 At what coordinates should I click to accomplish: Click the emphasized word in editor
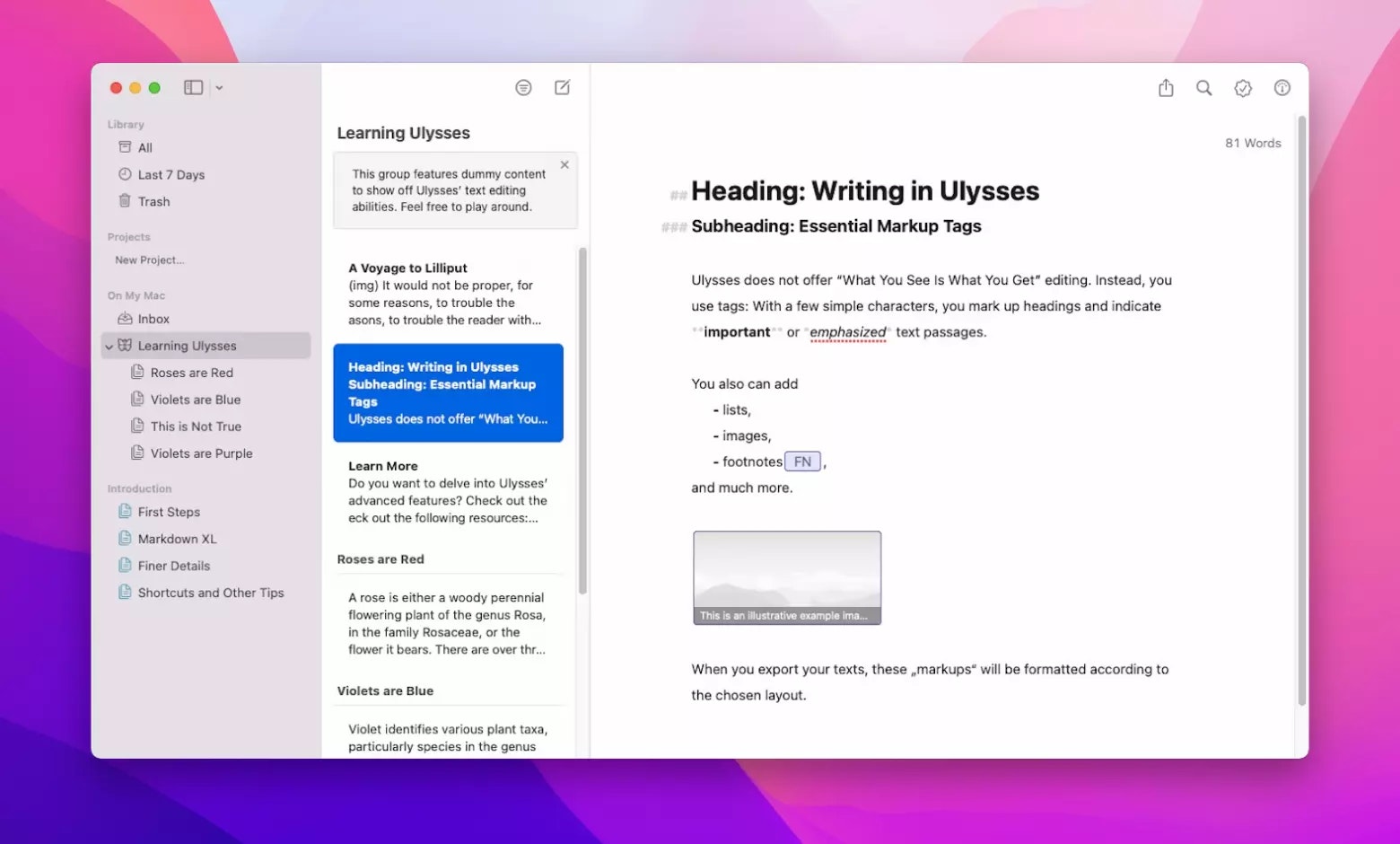click(848, 332)
